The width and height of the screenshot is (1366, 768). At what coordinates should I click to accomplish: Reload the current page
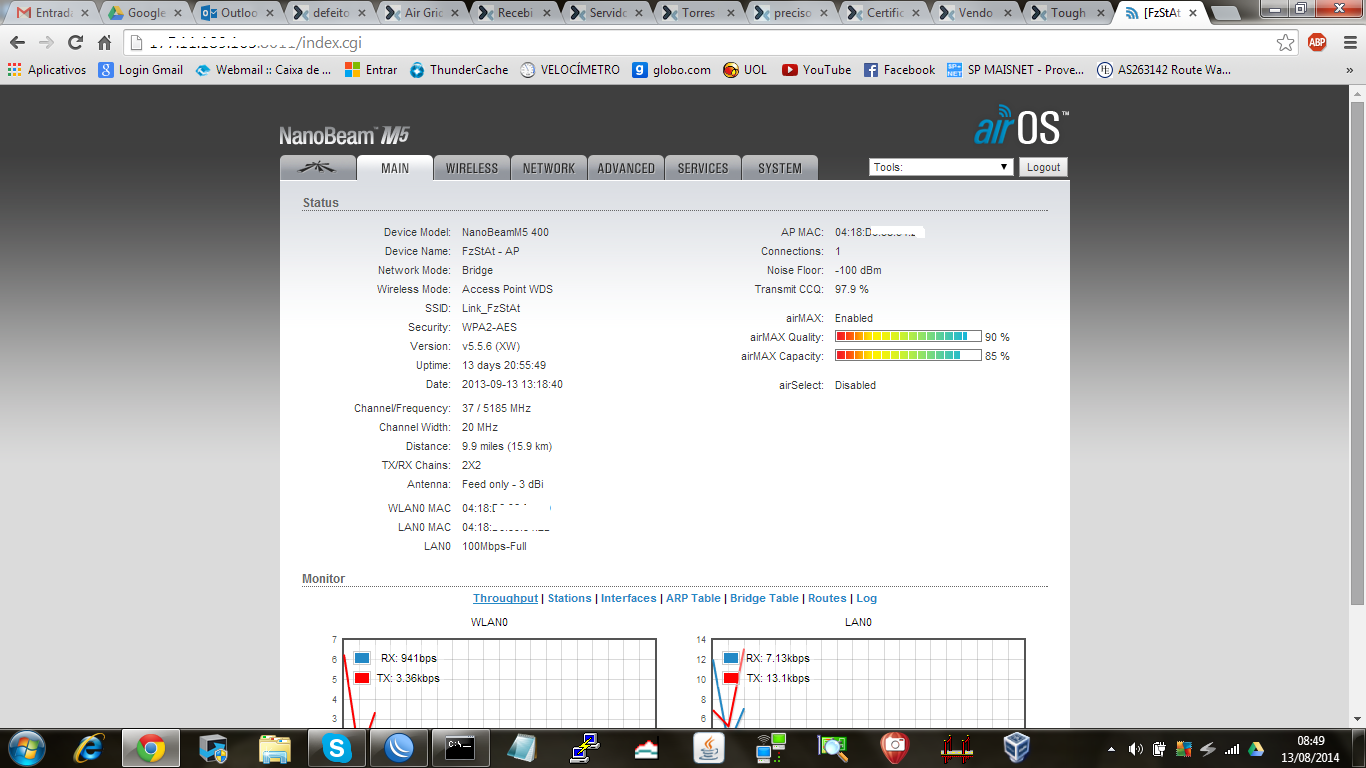pos(75,43)
